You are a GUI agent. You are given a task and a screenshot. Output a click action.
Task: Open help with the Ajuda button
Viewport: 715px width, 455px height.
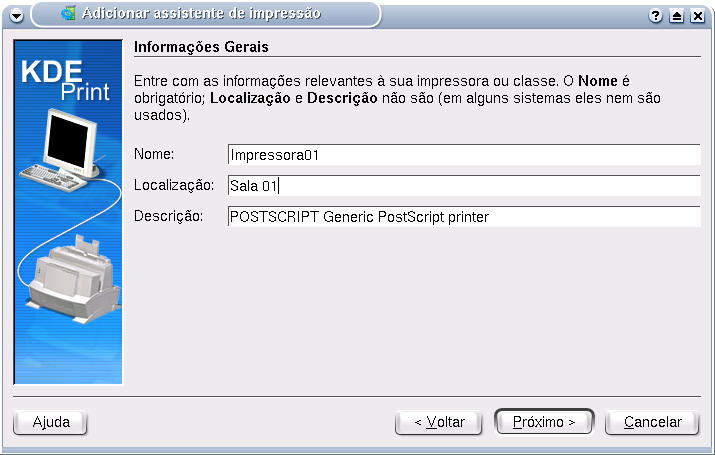pyautogui.click(x=50, y=423)
